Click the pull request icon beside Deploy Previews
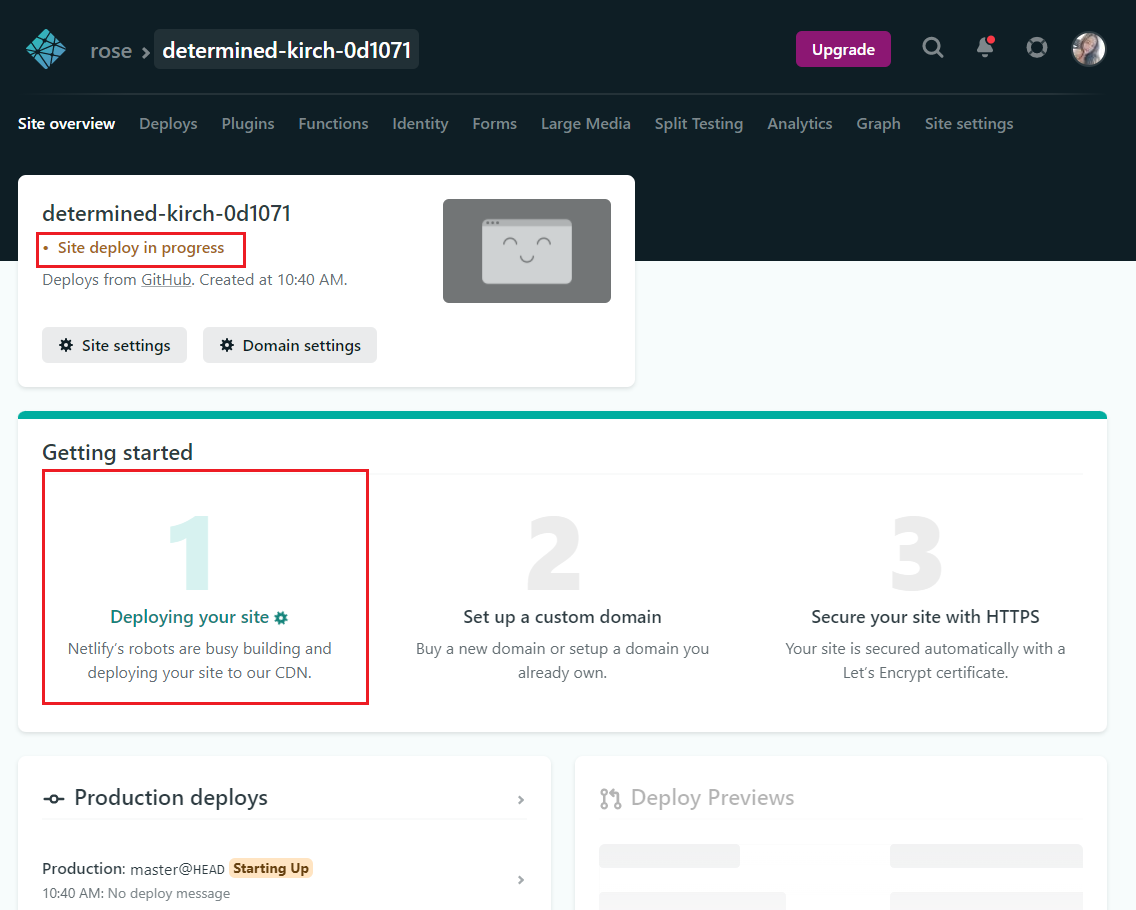This screenshot has height=910, width=1136. [x=611, y=798]
